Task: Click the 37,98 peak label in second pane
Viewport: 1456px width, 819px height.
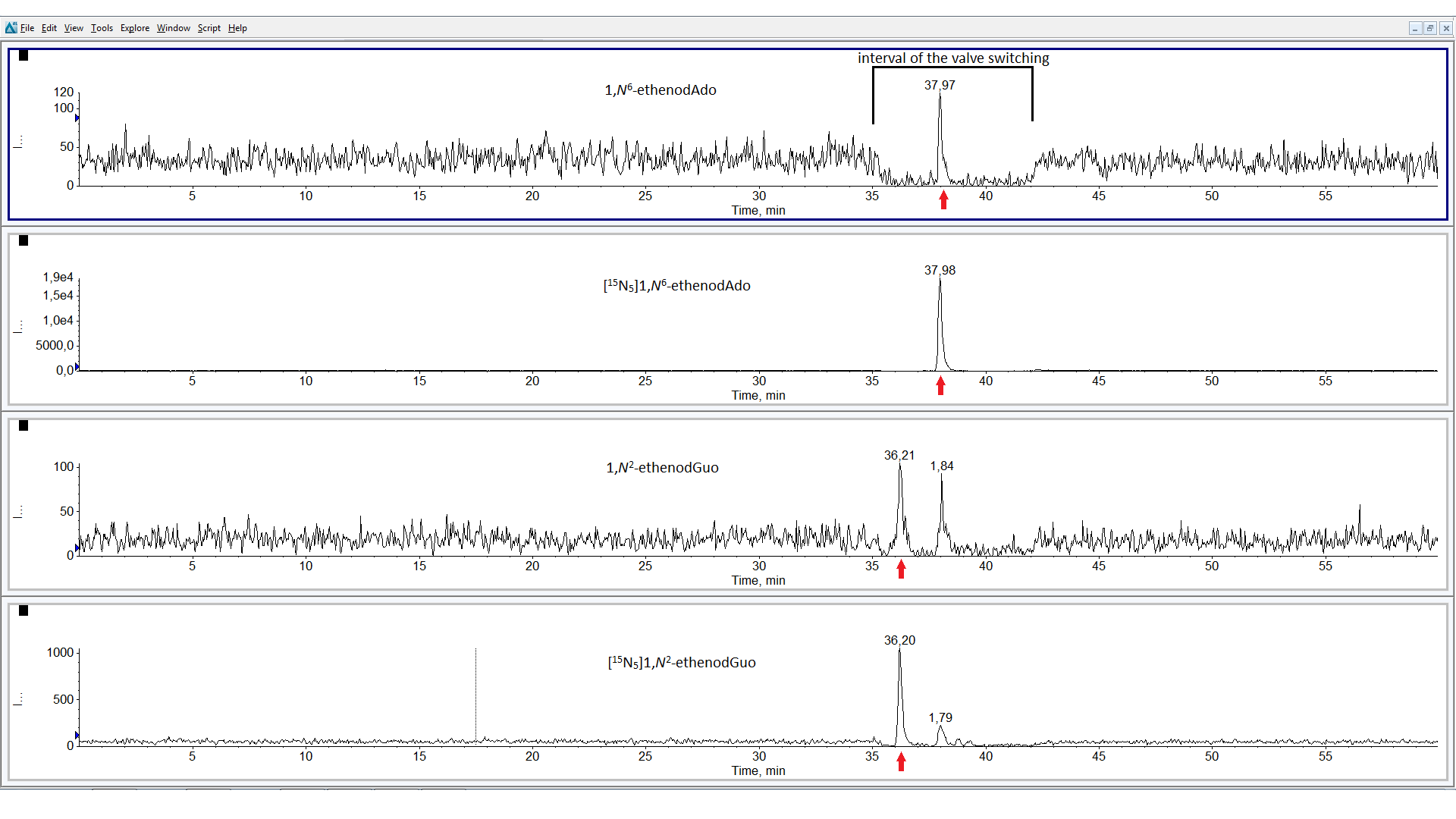Action: (940, 270)
